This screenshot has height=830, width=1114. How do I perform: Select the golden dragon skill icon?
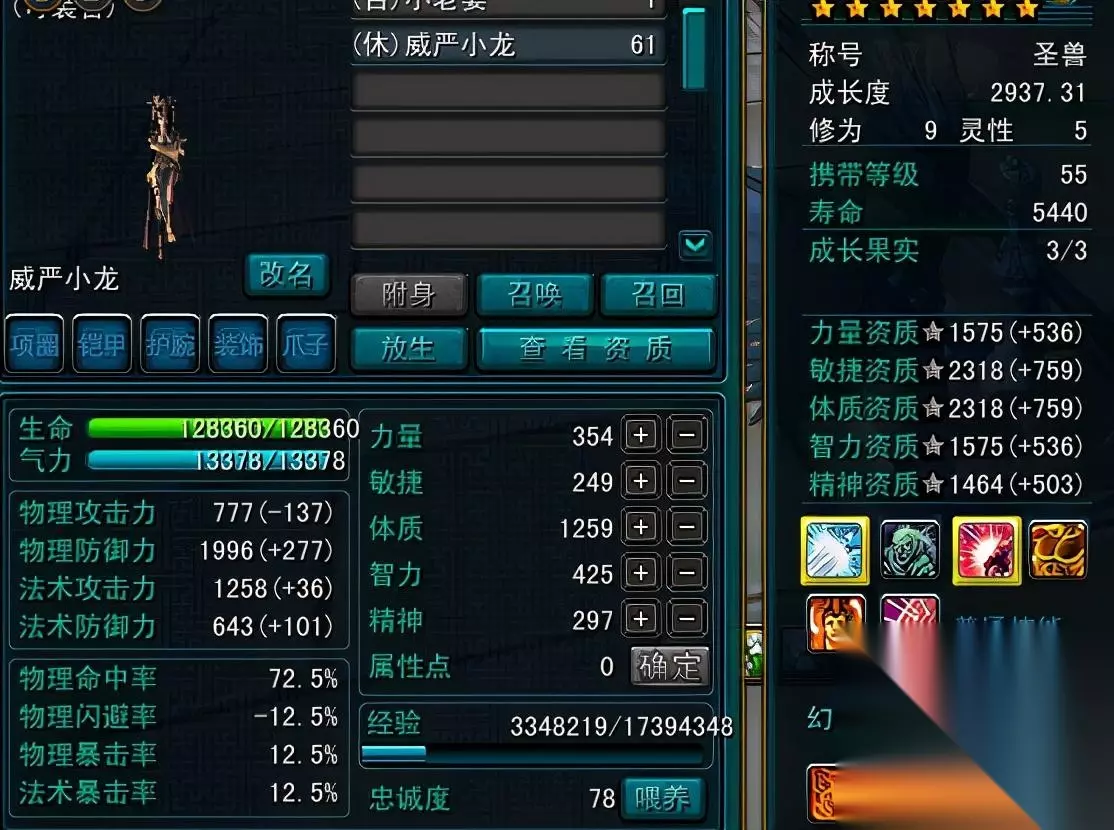pyautogui.click(x=1058, y=549)
